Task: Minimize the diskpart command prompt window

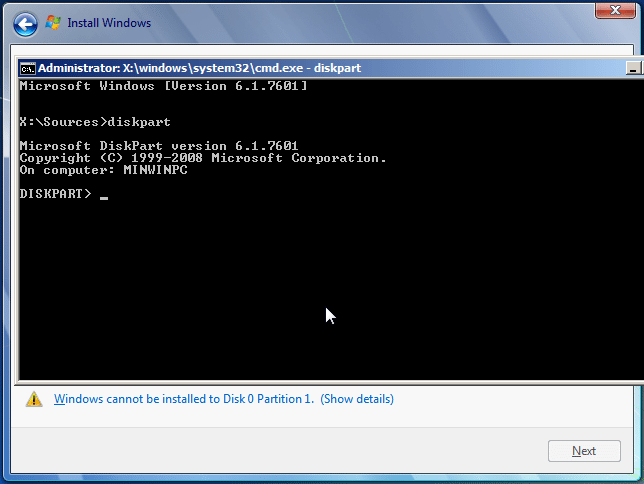Action: pos(633,68)
